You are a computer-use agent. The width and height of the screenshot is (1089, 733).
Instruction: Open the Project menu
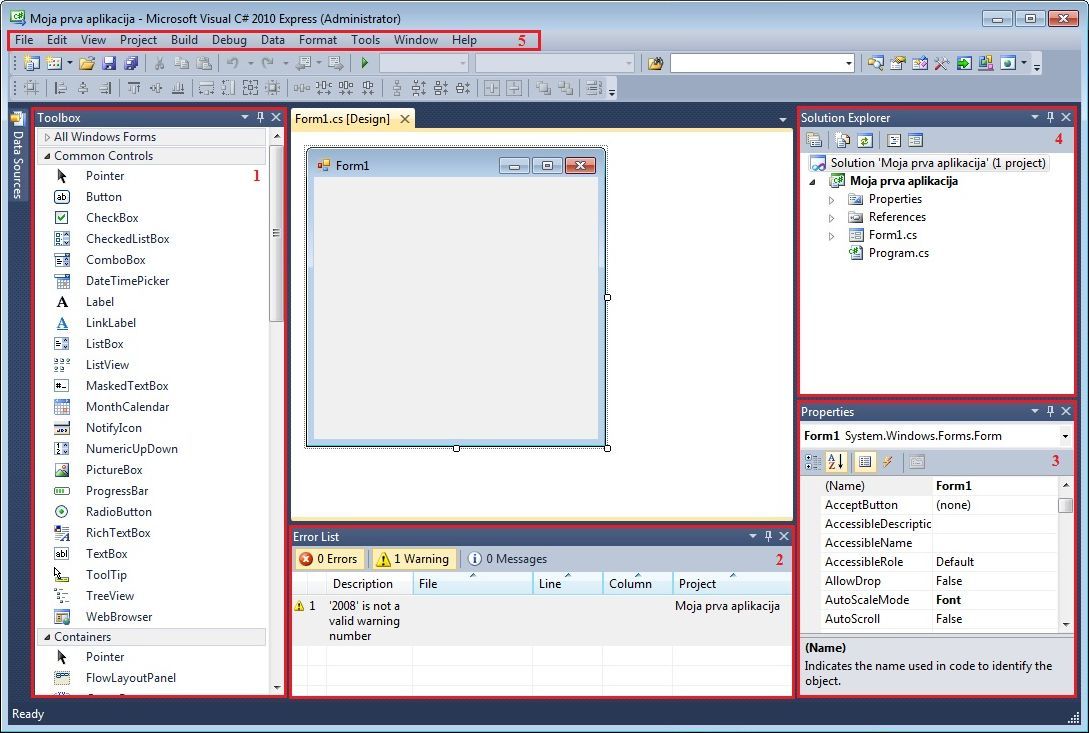coord(138,40)
